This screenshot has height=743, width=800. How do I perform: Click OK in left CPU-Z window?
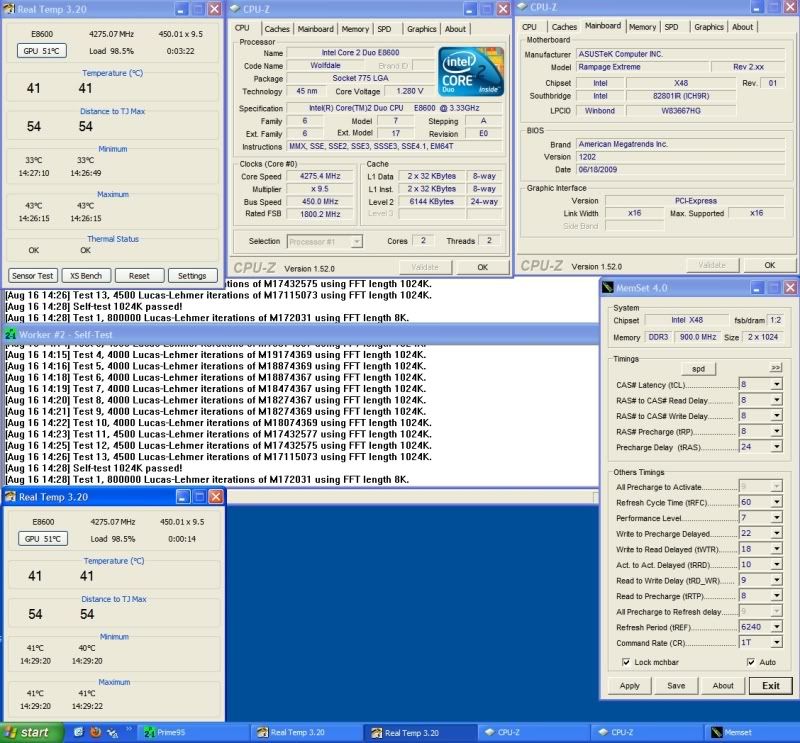coord(482,267)
